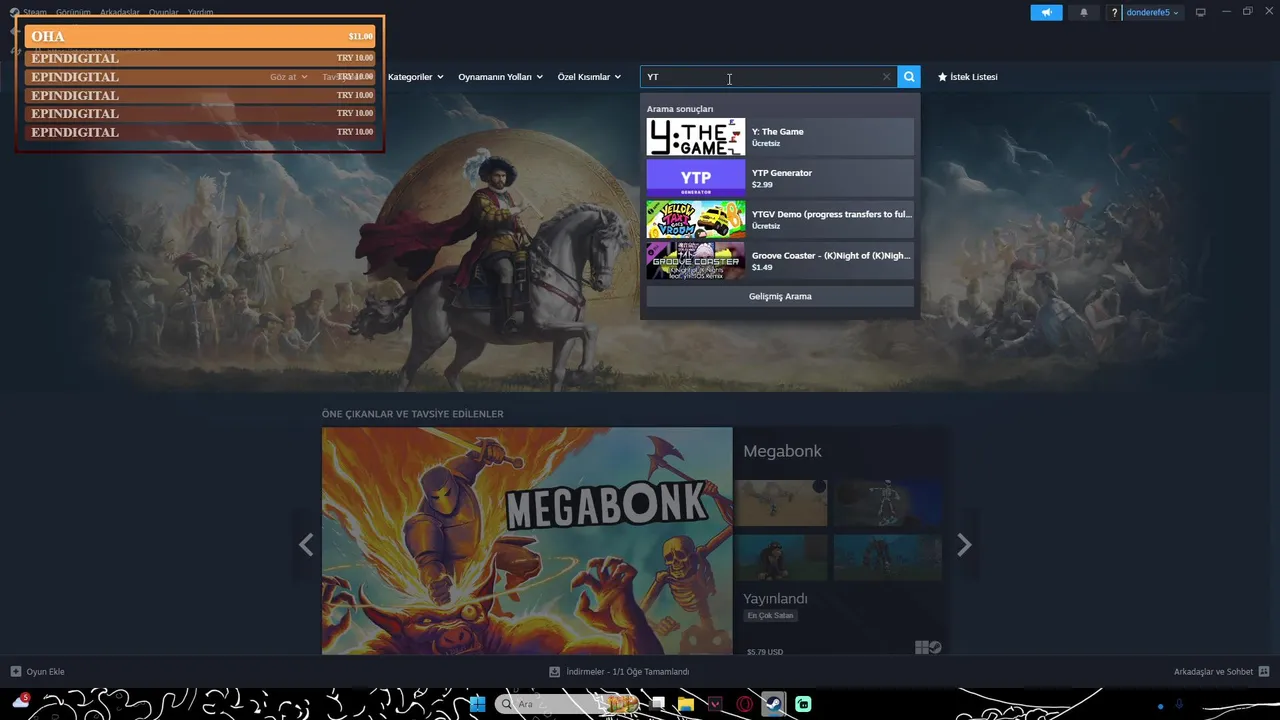Open the Oyunlar menu
The width and height of the screenshot is (1280, 720).
pyautogui.click(x=163, y=13)
